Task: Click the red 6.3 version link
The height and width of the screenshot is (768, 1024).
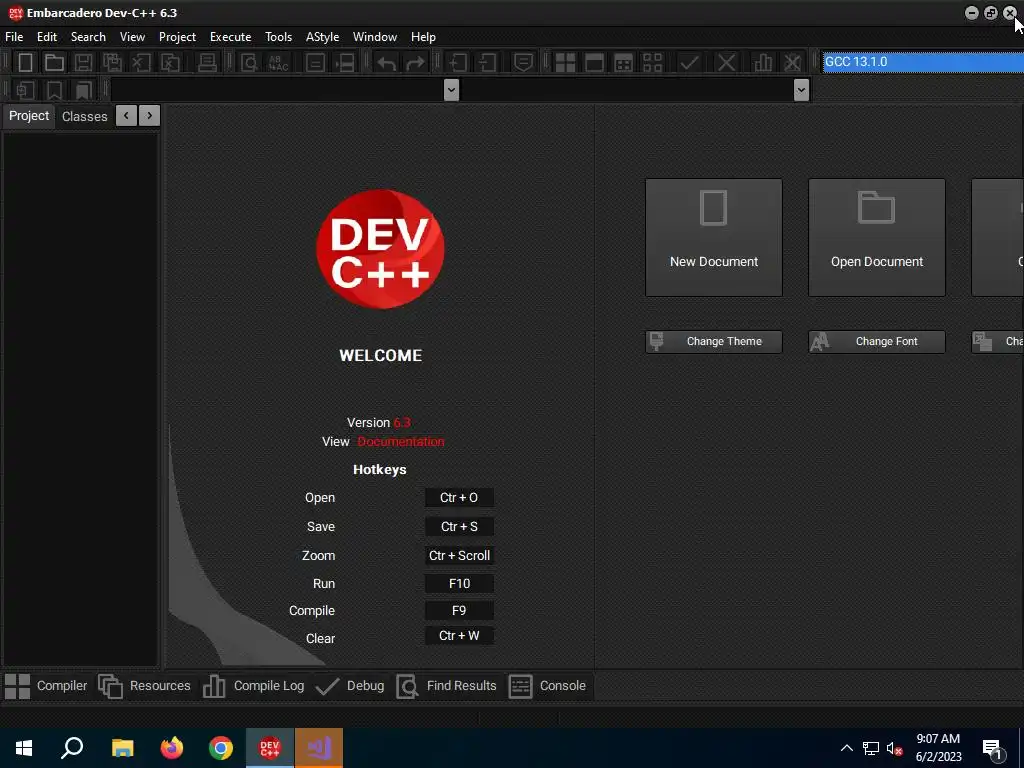Action: [402, 423]
